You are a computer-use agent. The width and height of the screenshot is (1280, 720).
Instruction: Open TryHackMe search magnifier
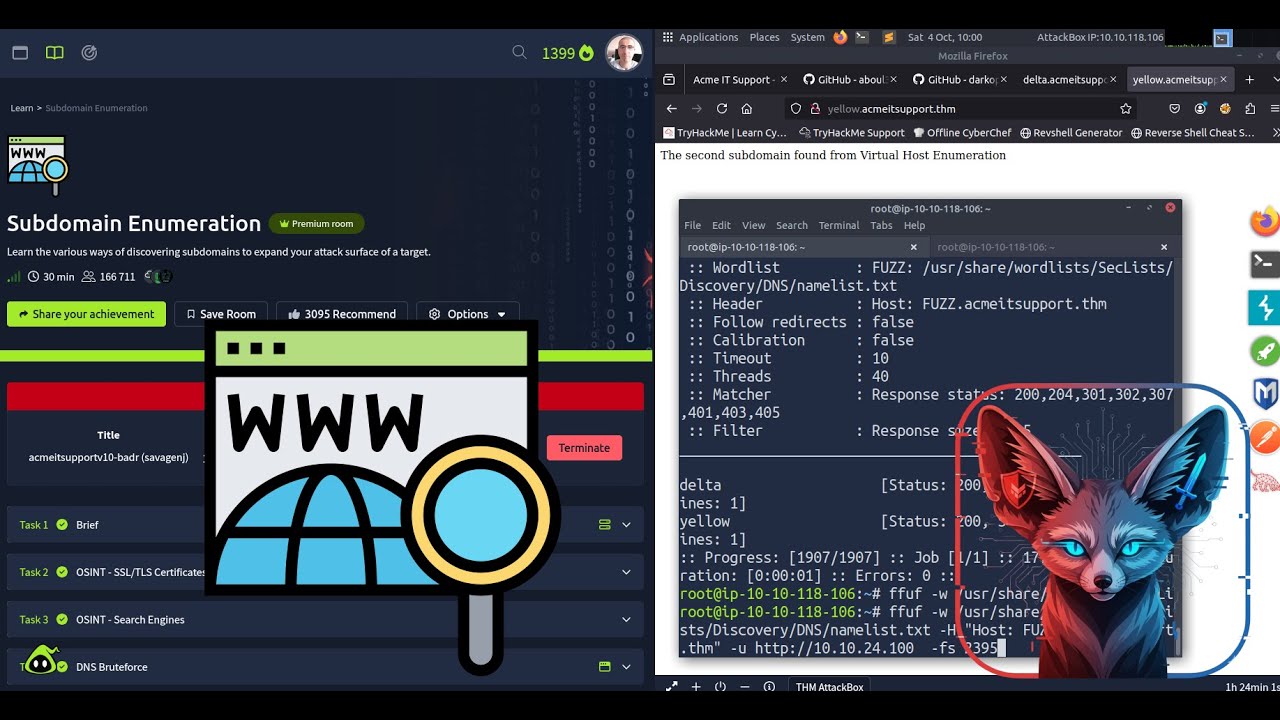(519, 52)
